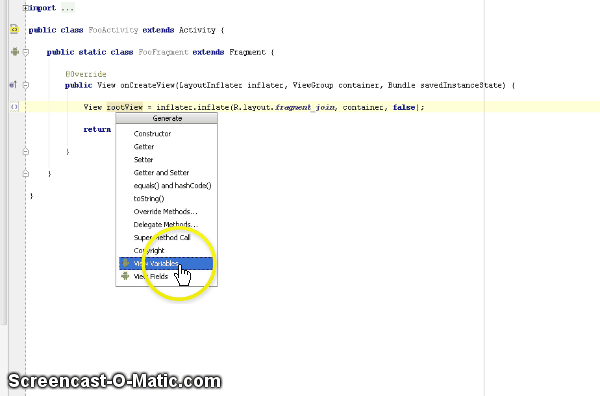This screenshot has height=396, width=600.
Task: Choose Setter in Generate popup
Action: click(x=143, y=160)
